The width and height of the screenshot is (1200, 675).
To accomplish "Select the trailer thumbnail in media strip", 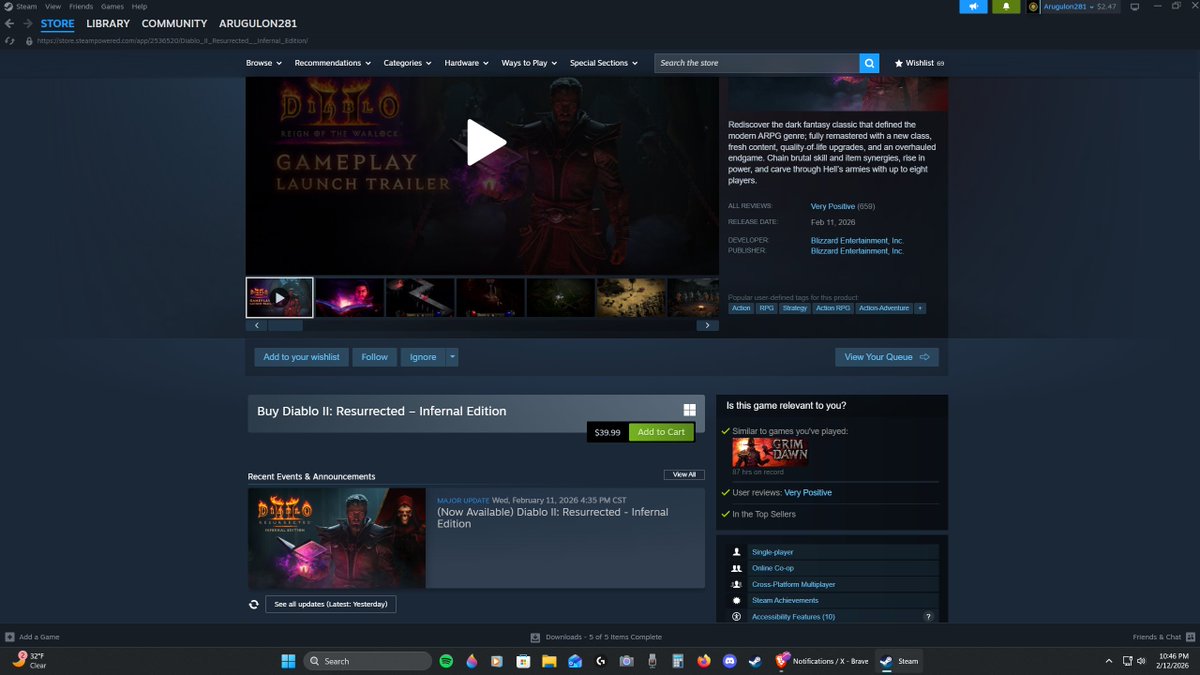I will pos(280,298).
